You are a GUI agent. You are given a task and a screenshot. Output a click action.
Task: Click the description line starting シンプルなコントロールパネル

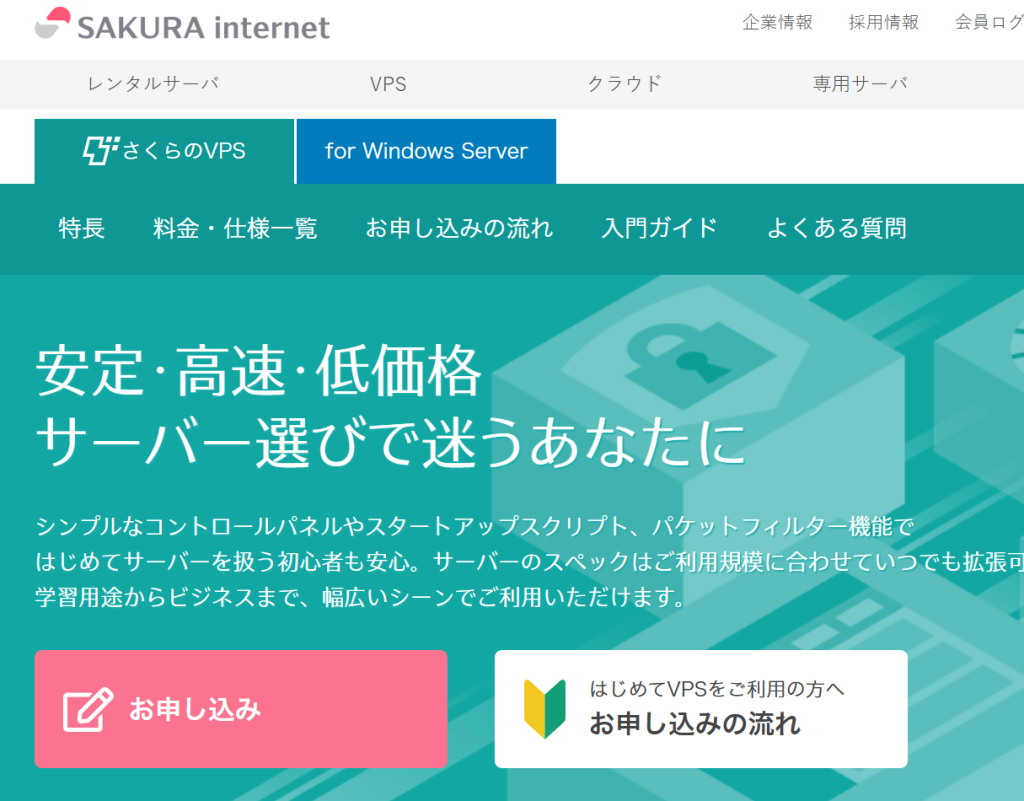pyautogui.click(x=475, y=526)
